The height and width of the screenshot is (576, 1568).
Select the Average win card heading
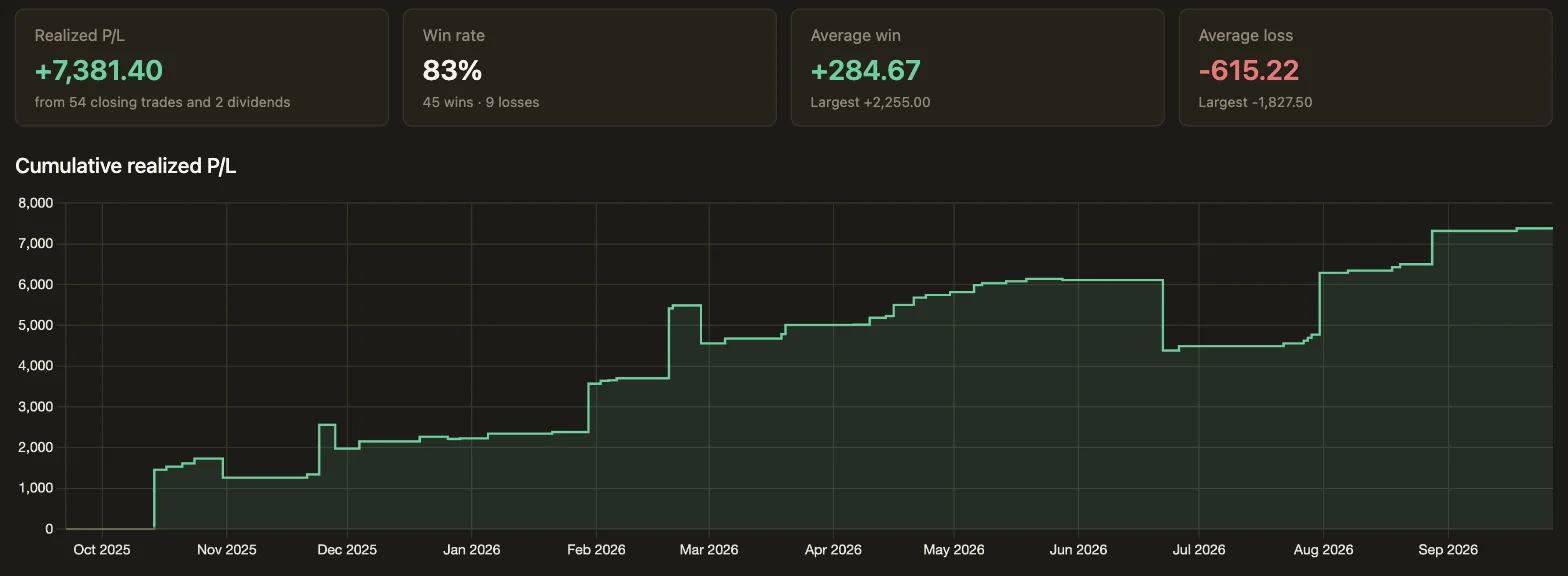coord(855,35)
